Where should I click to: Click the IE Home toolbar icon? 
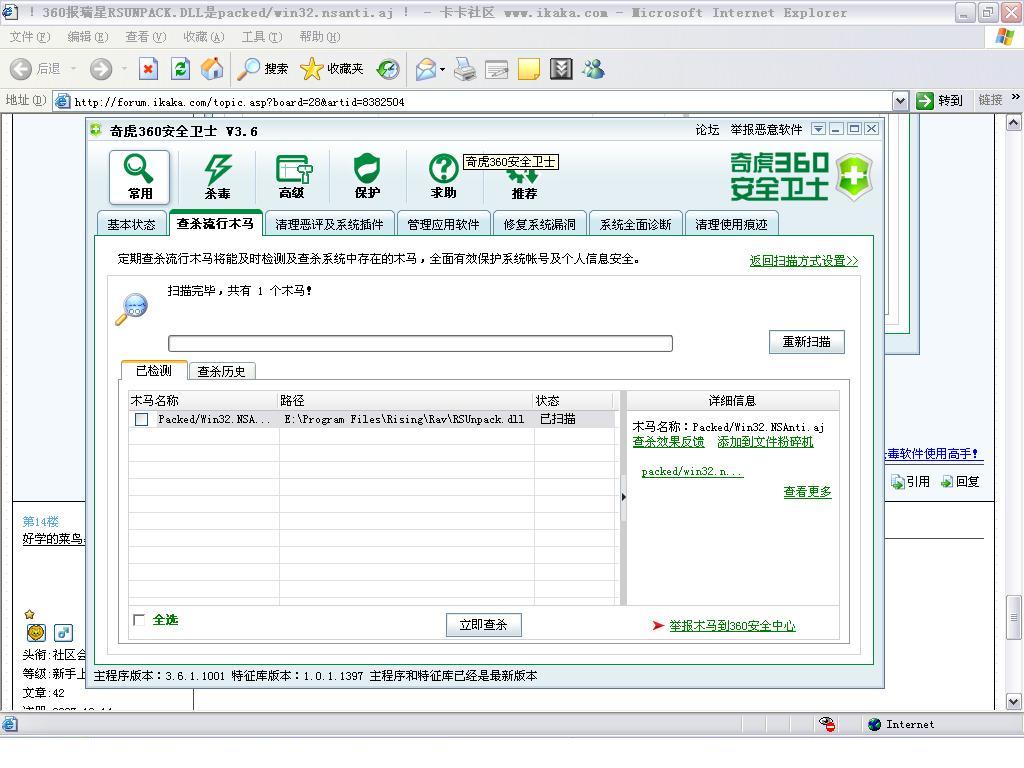tap(212, 69)
